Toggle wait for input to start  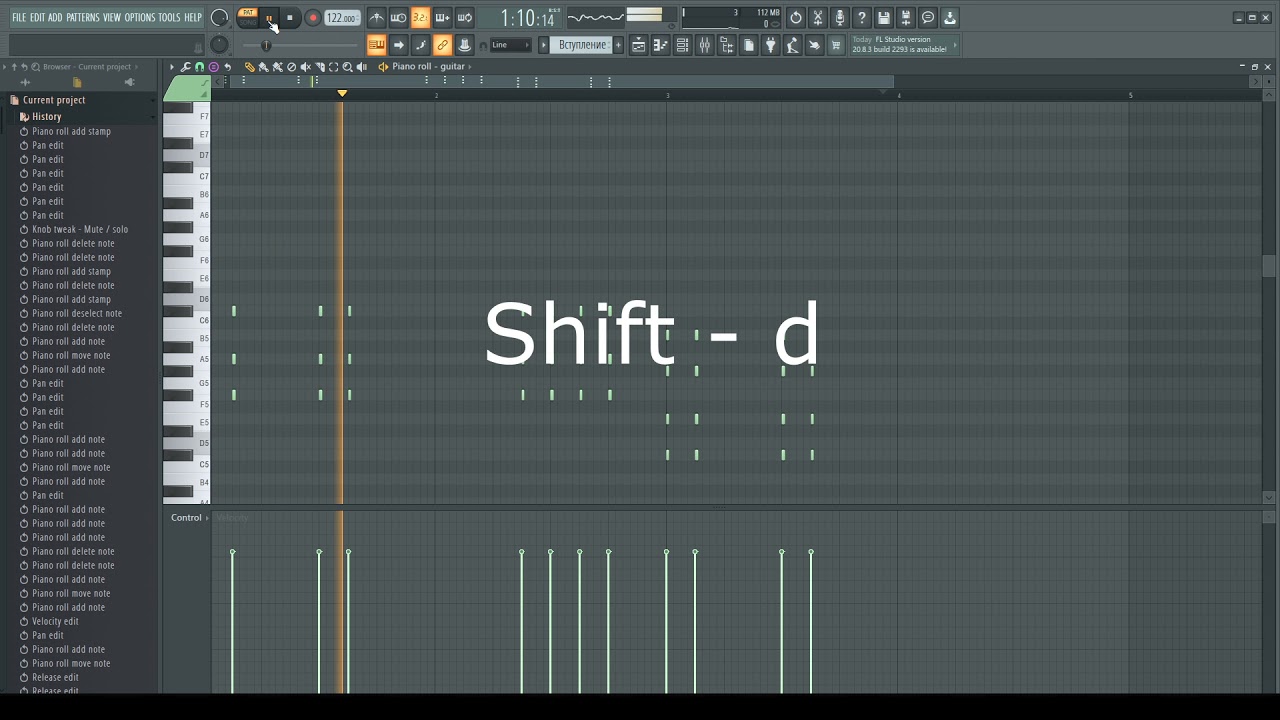pos(398,18)
